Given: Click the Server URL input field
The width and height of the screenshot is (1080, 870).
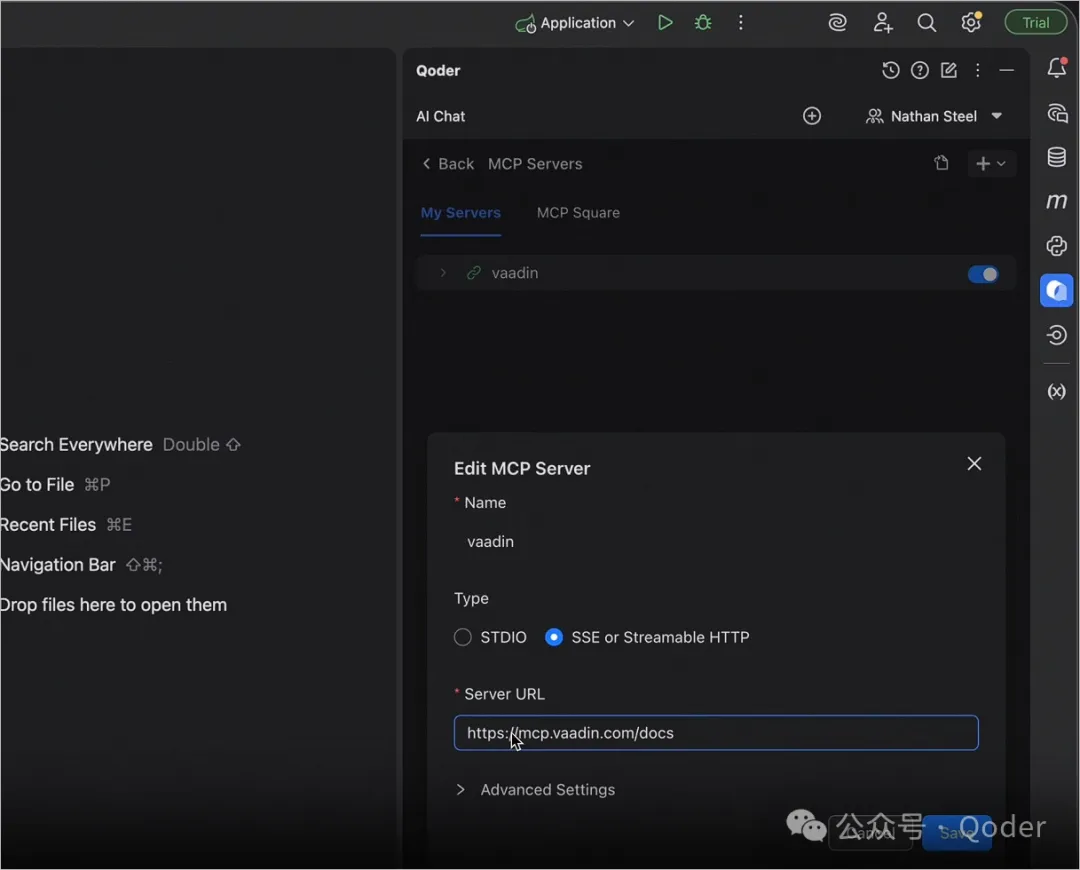Looking at the screenshot, I should click(x=716, y=733).
